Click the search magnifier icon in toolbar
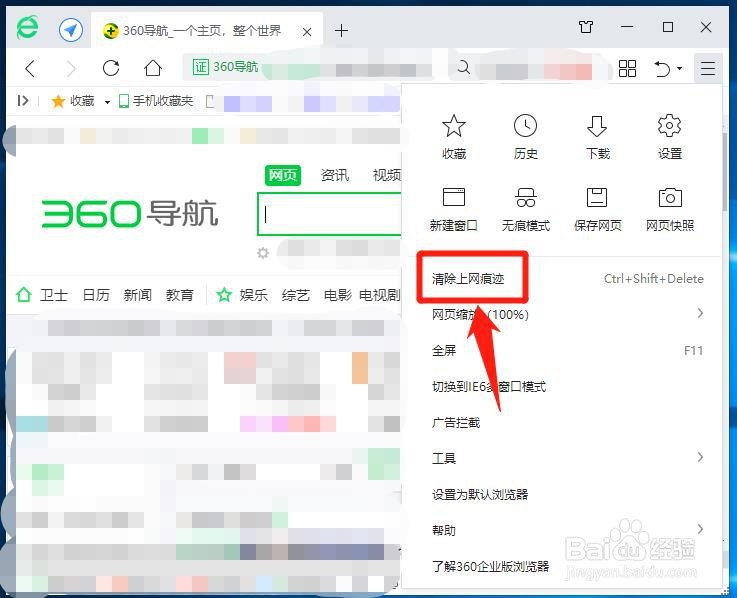The image size is (737, 598). pos(463,67)
